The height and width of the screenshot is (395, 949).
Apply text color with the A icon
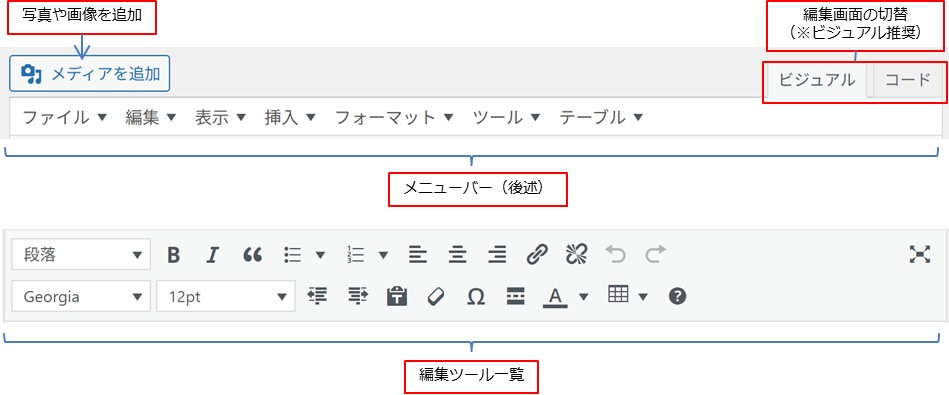pyautogui.click(x=556, y=296)
